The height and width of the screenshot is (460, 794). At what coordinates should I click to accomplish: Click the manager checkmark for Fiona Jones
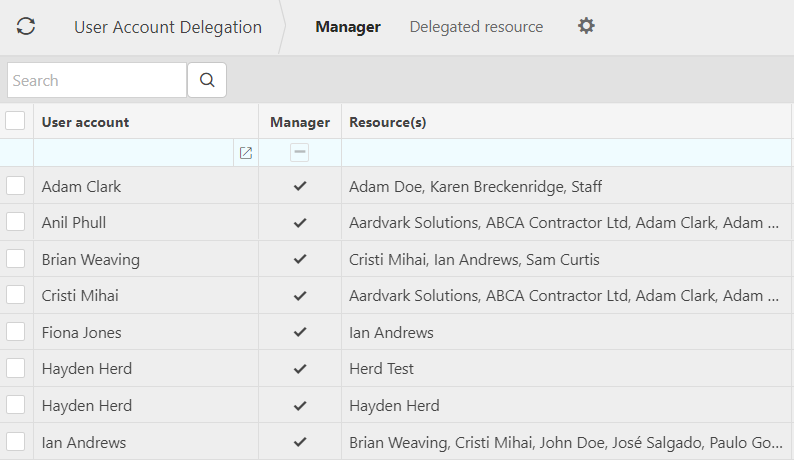(x=300, y=332)
